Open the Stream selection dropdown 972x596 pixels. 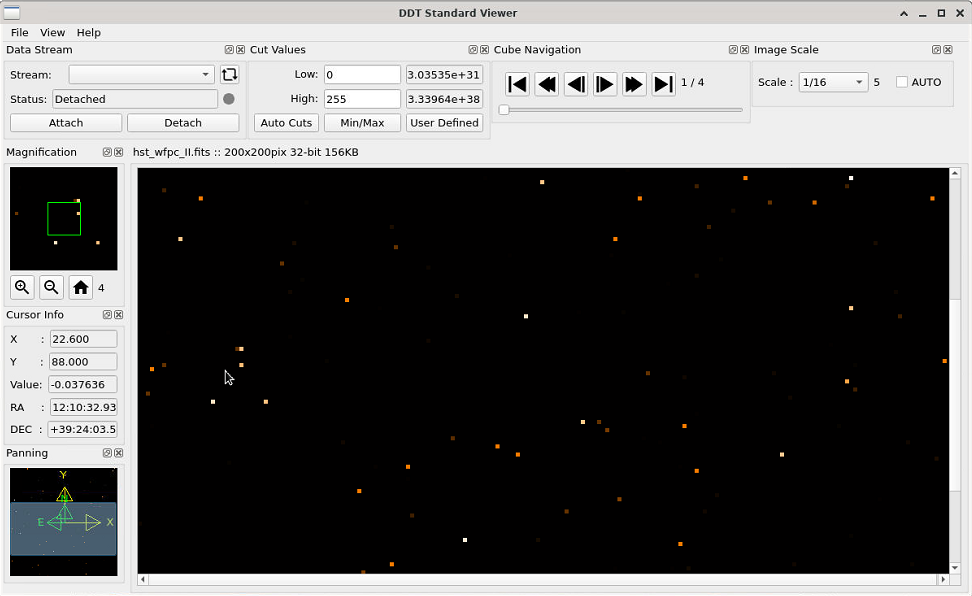141,73
